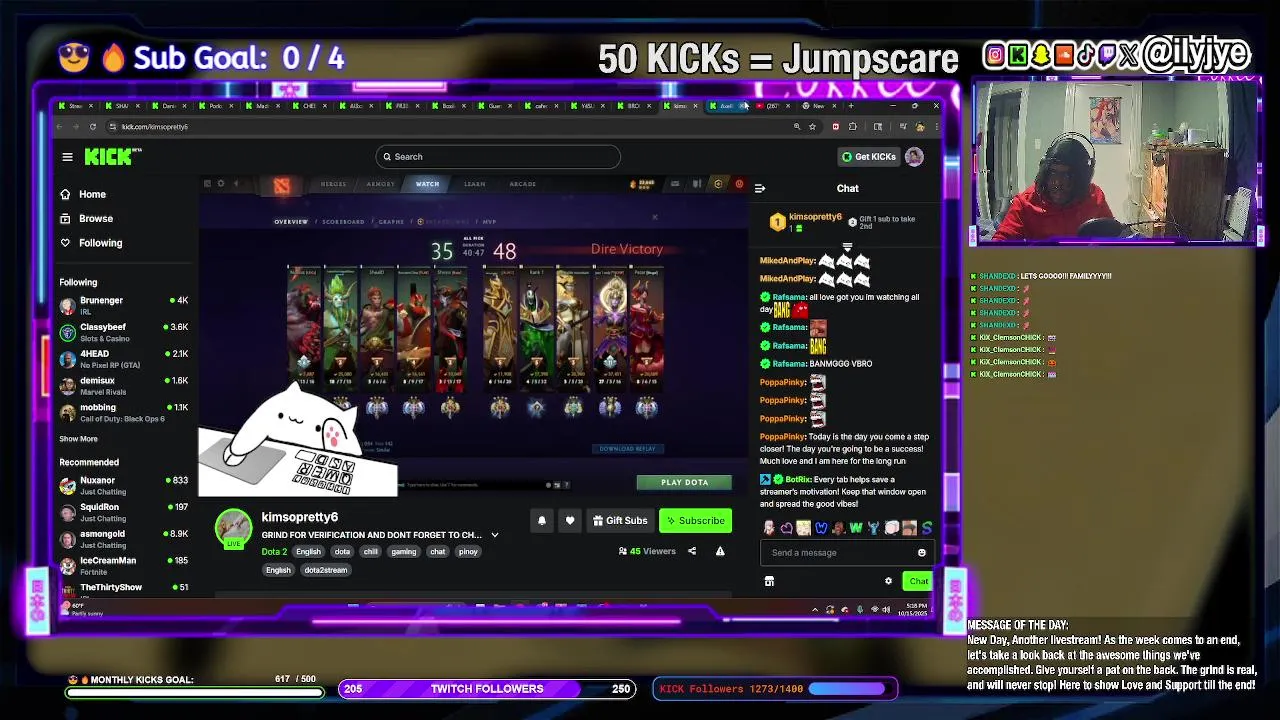
Task: Open the Dota ARCADE tab
Action: 522,184
